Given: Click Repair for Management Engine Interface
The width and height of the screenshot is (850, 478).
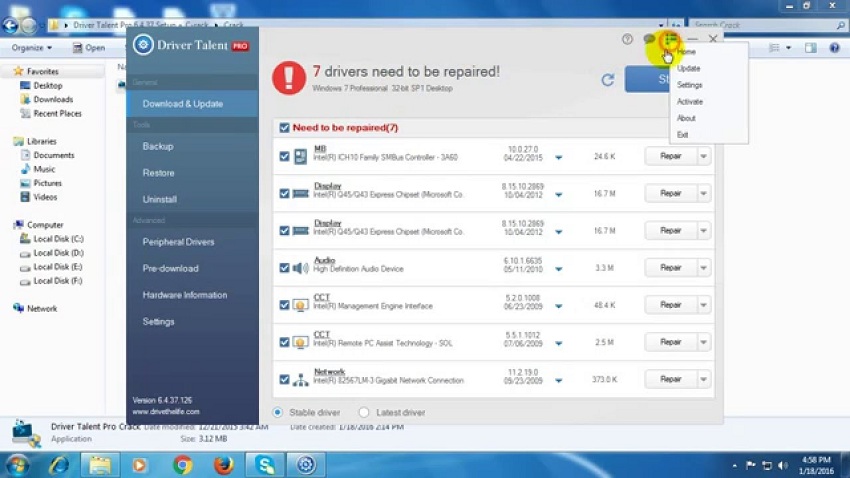Looking at the screenshot, I should pos(671,305).
